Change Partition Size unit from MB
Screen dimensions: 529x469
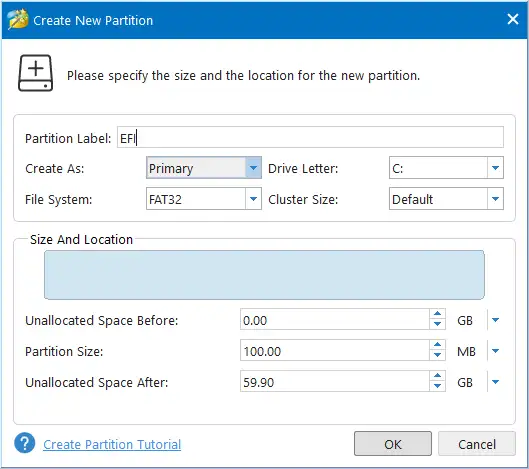(x=495, y=351)
